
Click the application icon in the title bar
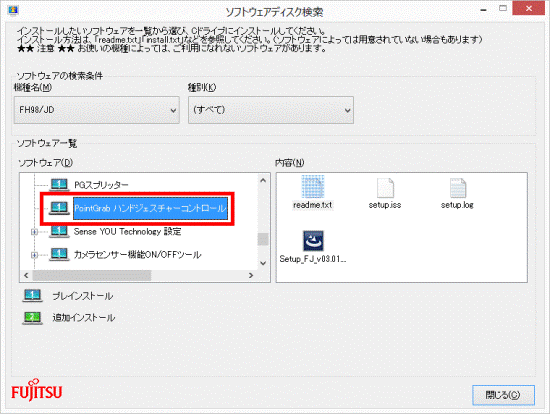coord(13,11)
